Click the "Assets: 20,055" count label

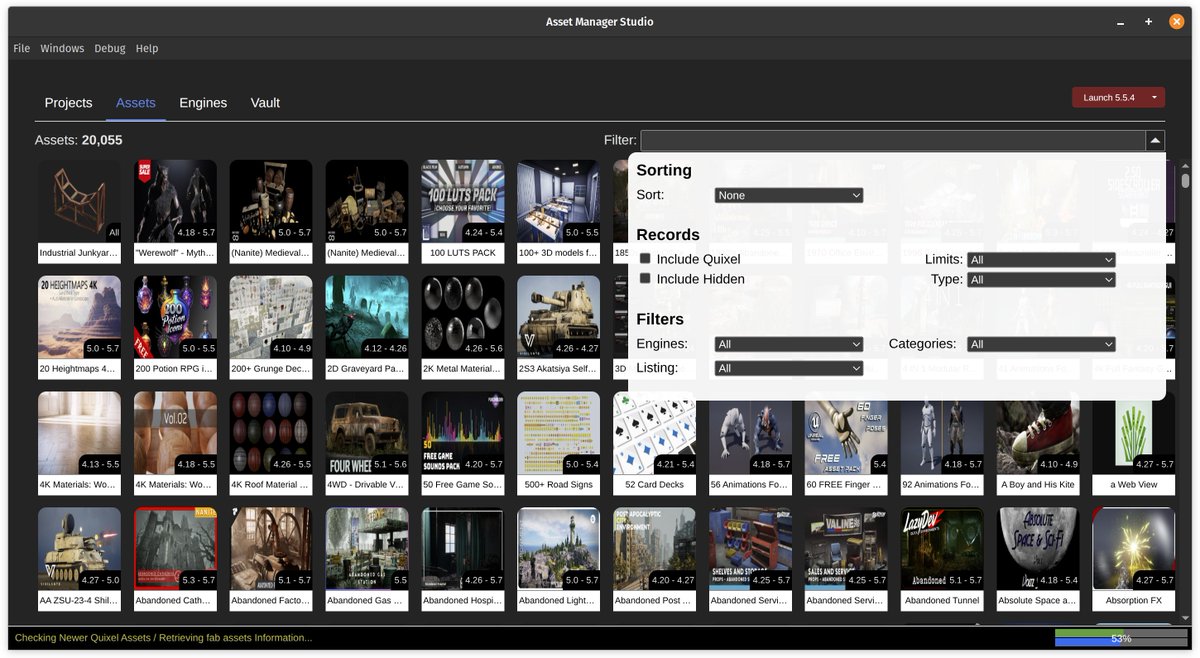point(78,141)
